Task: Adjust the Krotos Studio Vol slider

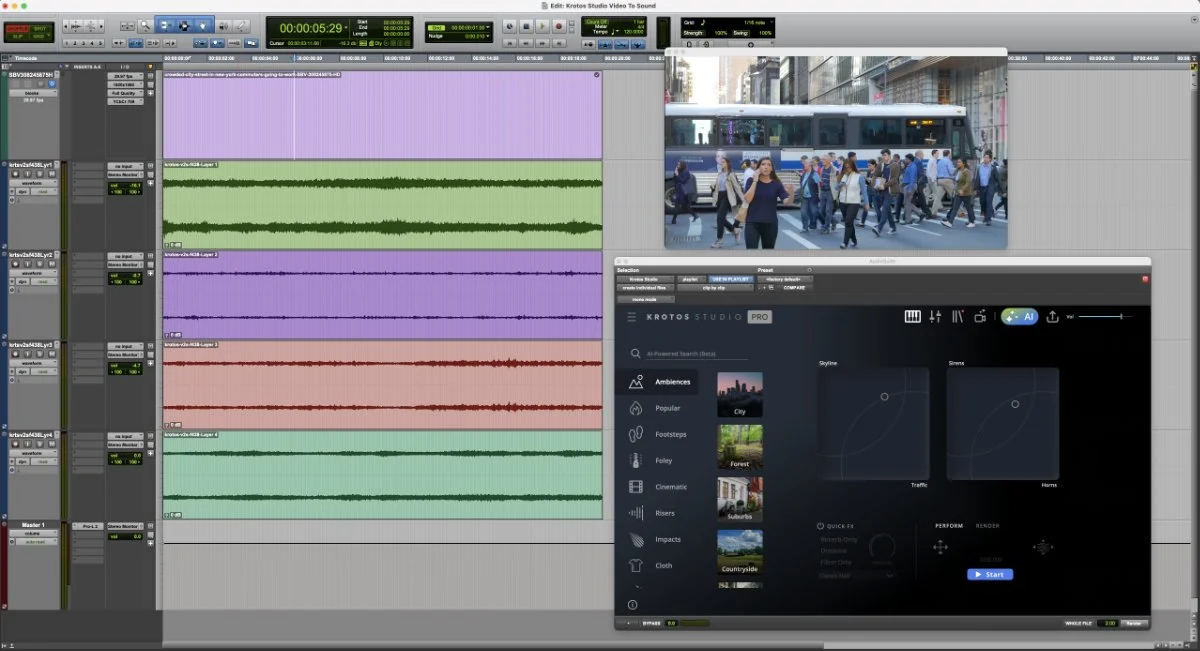Action: [1105, 316]
